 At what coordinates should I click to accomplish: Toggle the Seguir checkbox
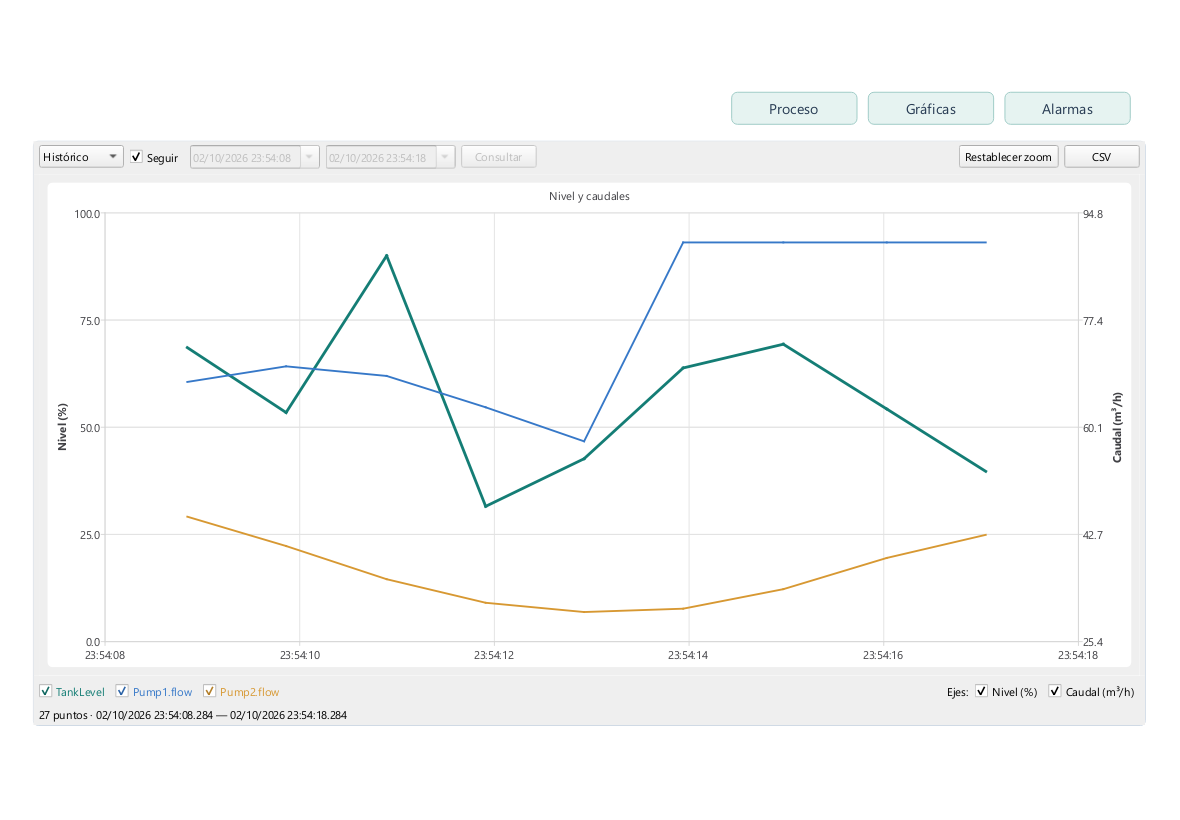tap(136, 156)
